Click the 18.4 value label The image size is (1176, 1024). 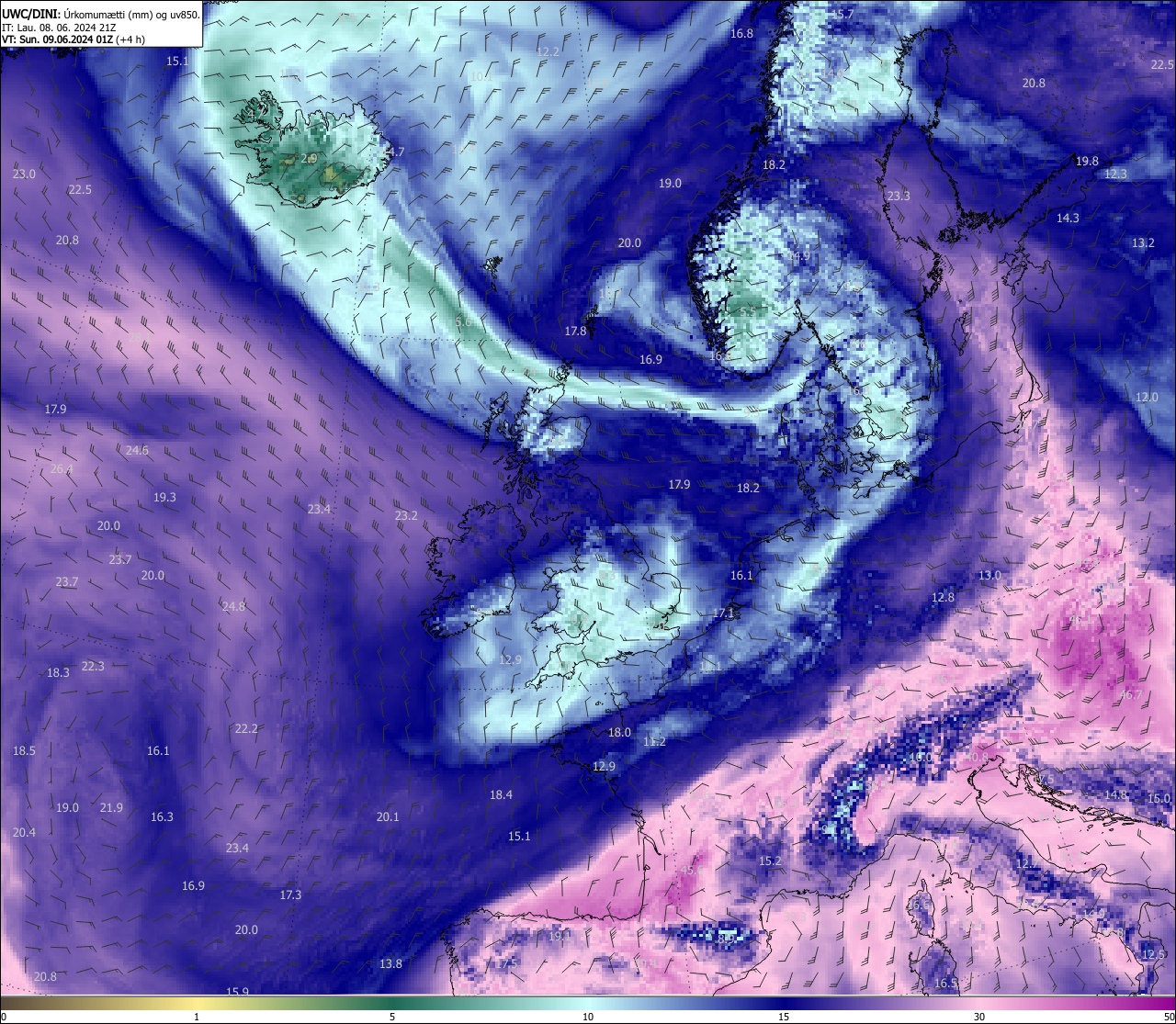tap(501, 794)
